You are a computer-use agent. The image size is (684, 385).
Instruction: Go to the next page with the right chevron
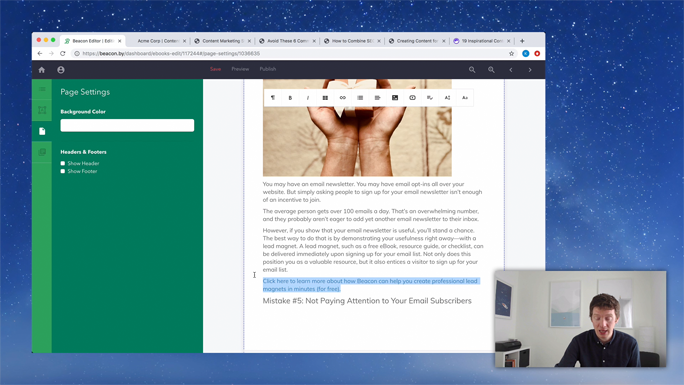530,70
